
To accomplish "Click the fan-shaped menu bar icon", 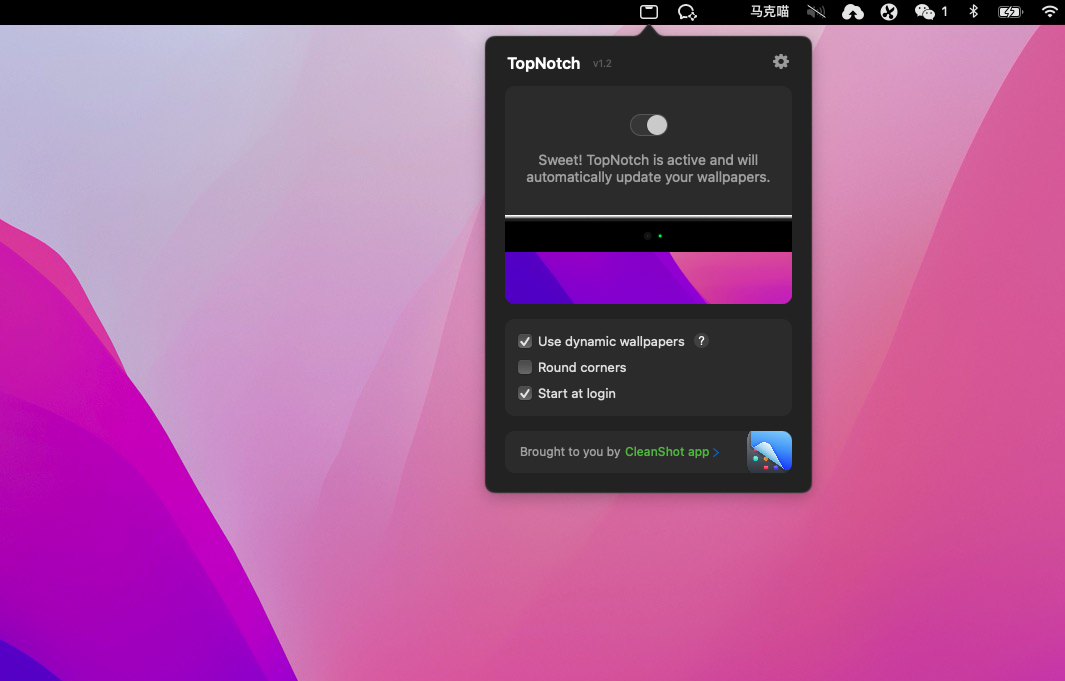I will (x=888, y=12).
